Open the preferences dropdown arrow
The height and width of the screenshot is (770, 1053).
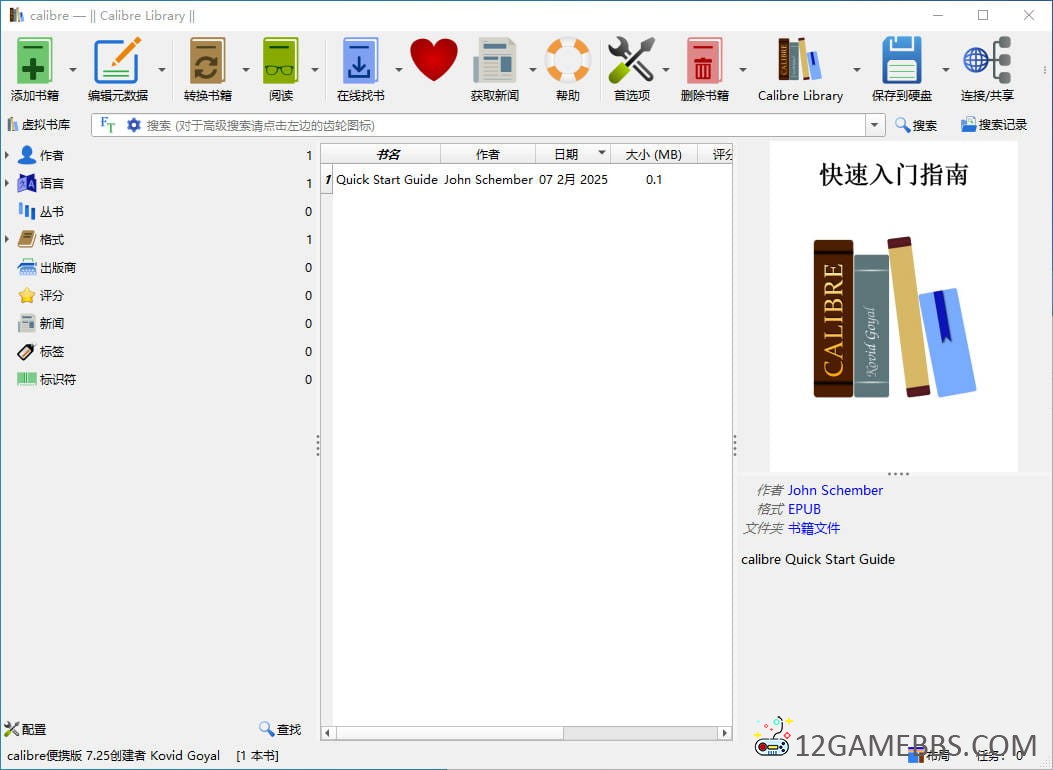(x=666, y=69)
